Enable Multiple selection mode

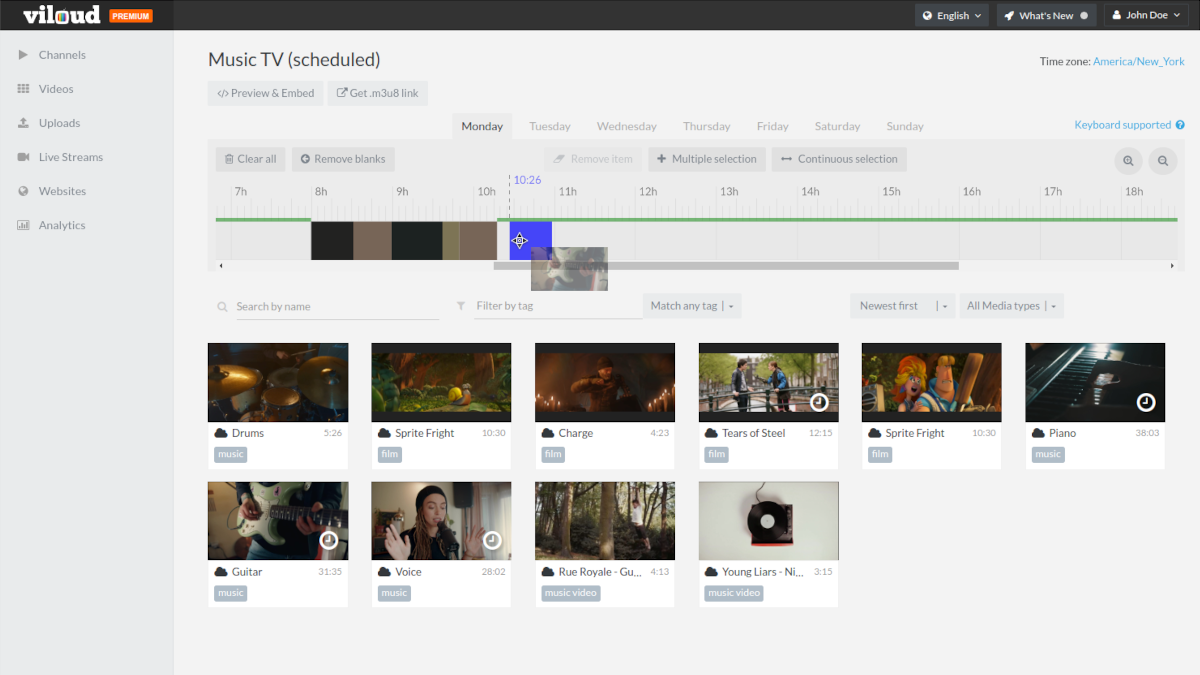(x=709, y=158)
